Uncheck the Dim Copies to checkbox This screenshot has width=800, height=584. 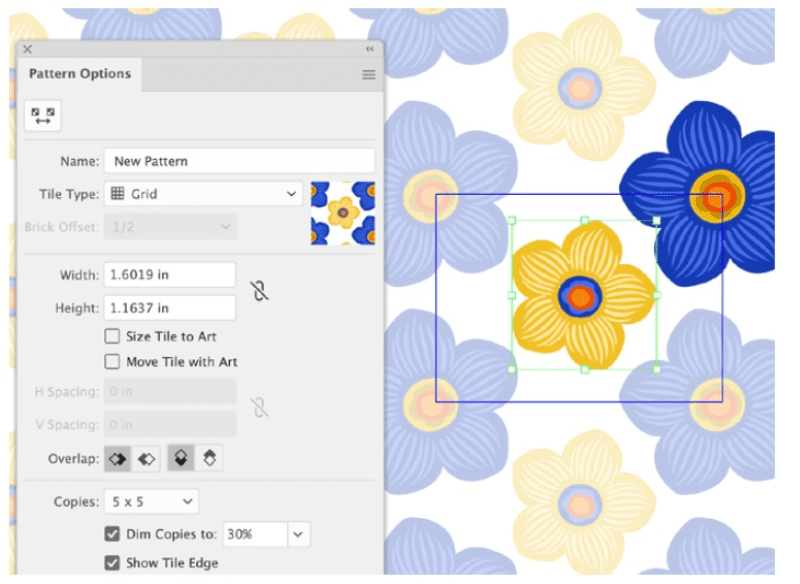(x=112, y=534)
